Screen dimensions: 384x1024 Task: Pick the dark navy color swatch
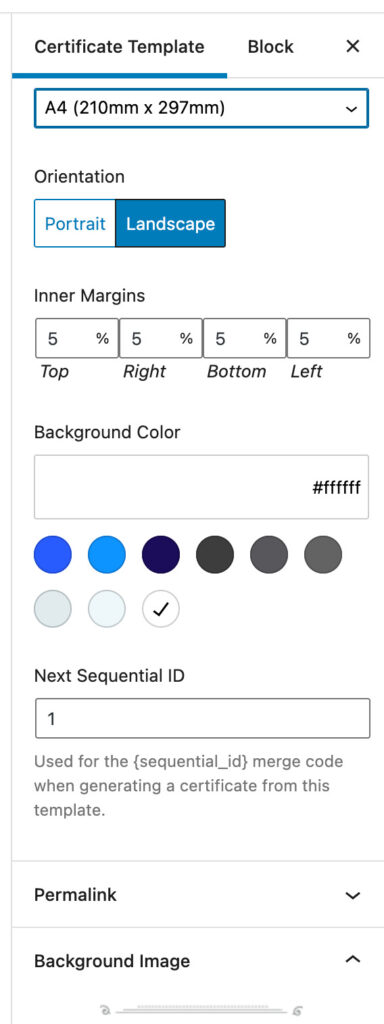click(161, 554)
